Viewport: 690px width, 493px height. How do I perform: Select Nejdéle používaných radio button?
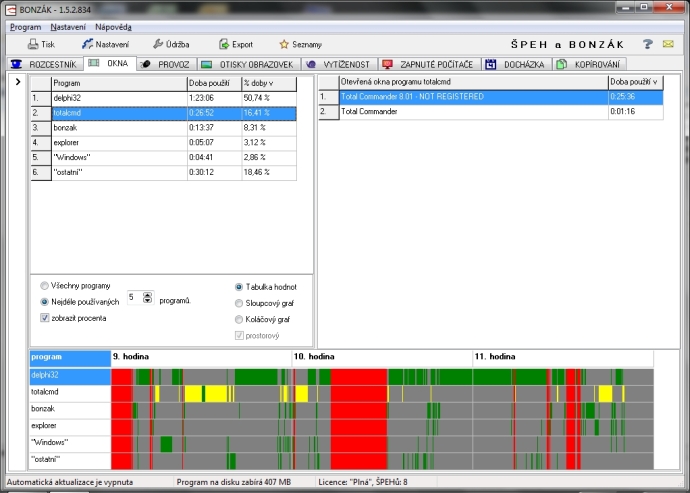[x=44, y=302]
